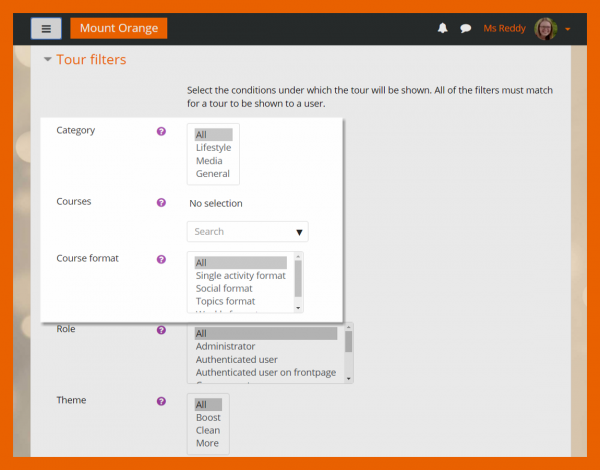Viewport: 600px width, 470px height.
Task: Select Topics format option
Action: (x=240, y=301)
